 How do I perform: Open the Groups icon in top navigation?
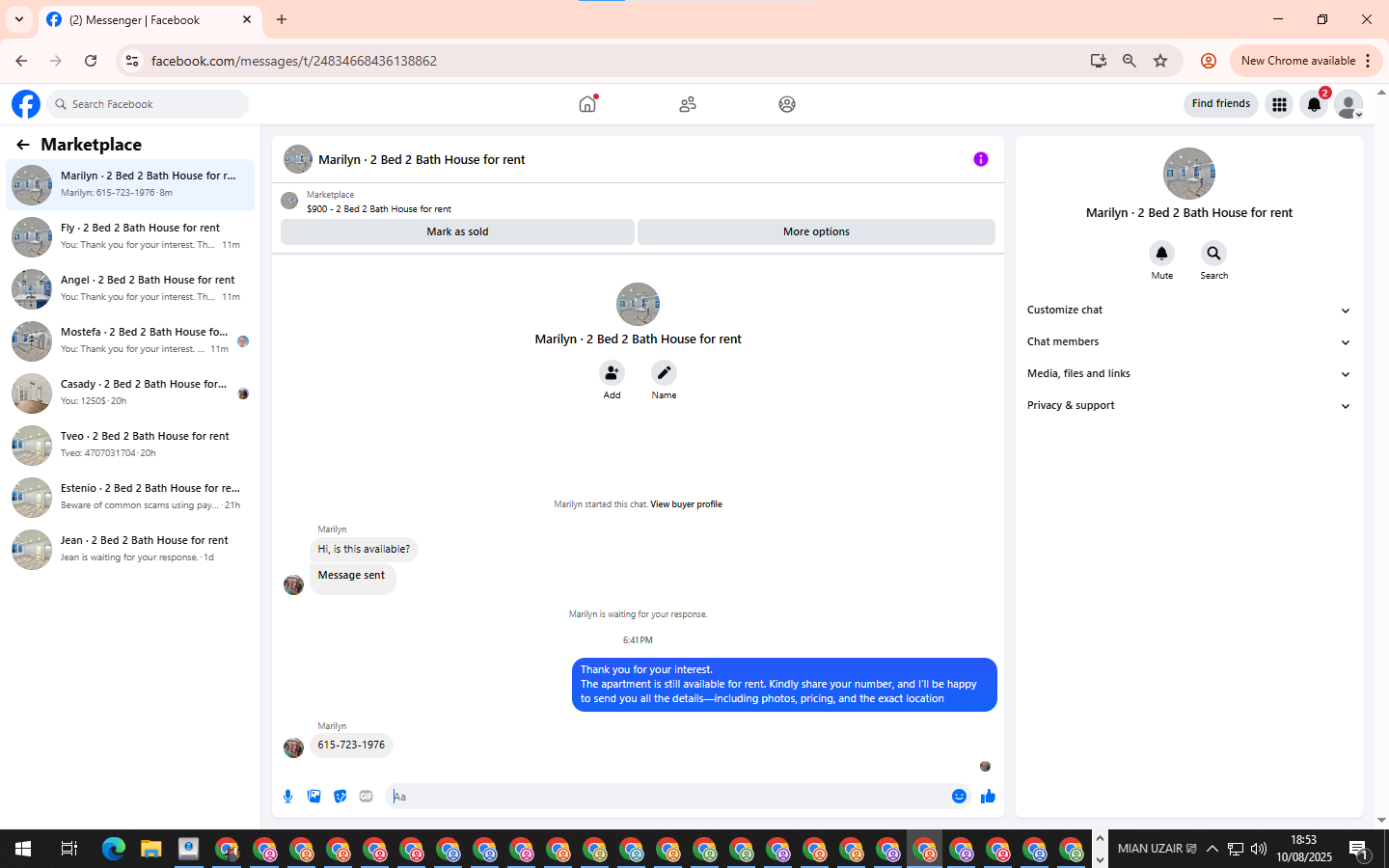tap(787, 104)
